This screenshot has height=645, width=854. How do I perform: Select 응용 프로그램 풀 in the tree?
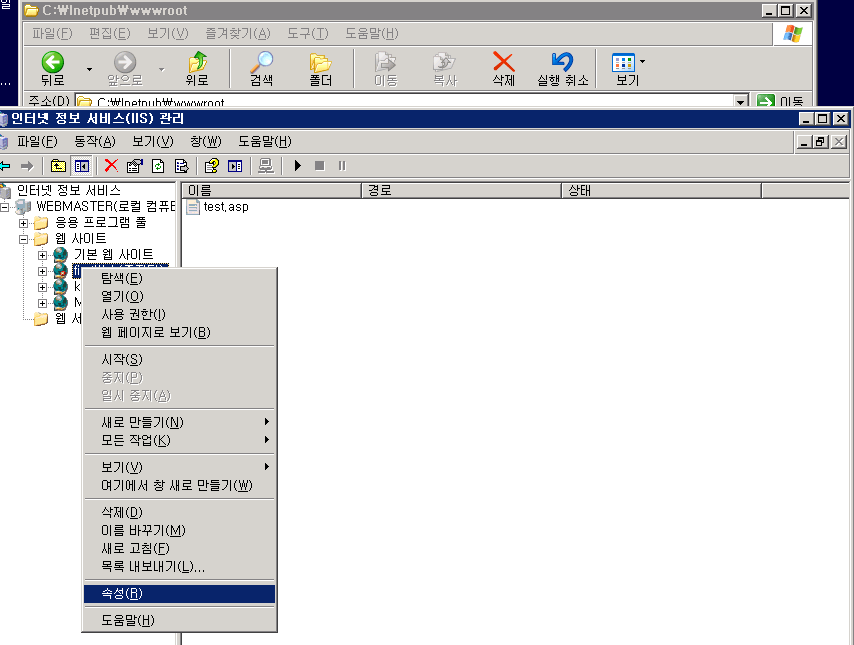pyautogui.click(x=101, y=223)
